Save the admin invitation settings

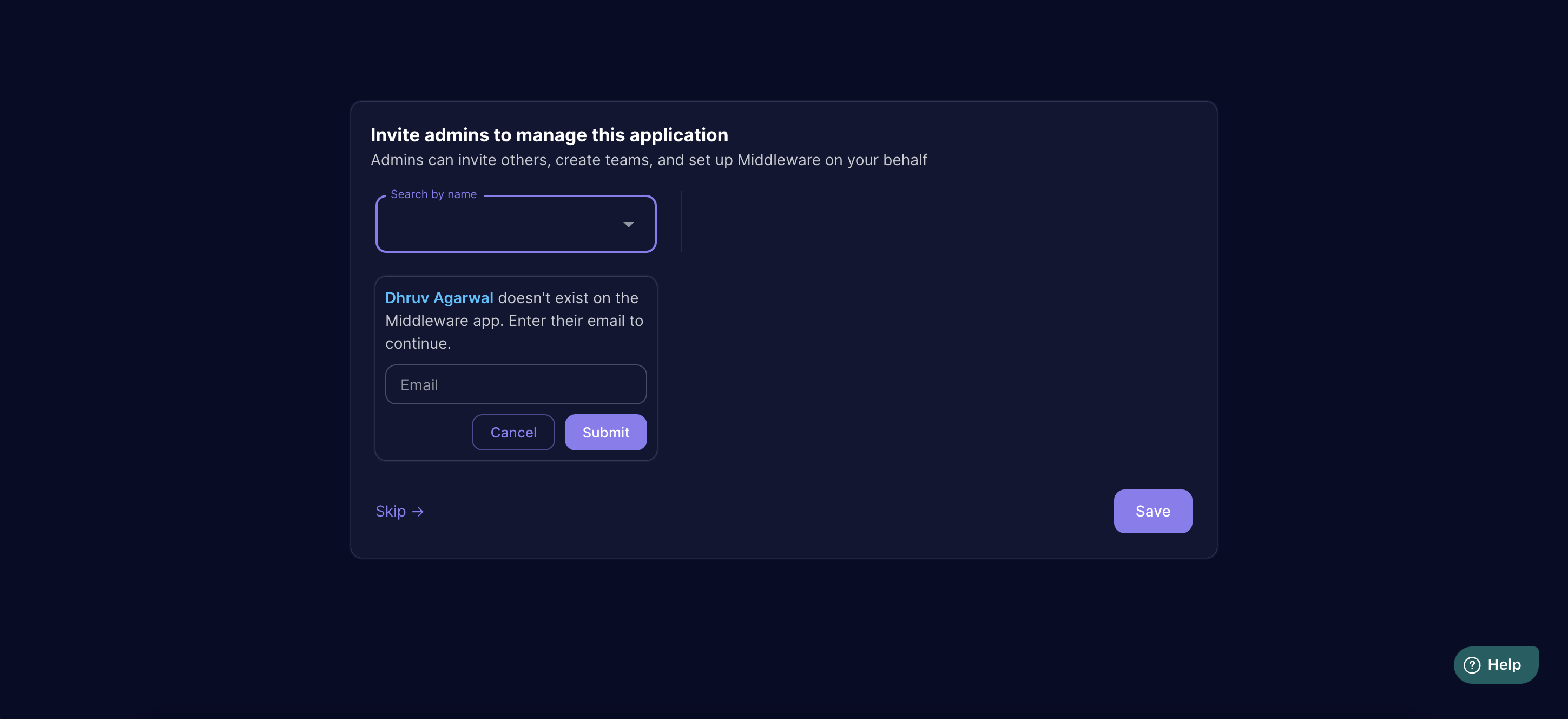tap(1152, 512)
